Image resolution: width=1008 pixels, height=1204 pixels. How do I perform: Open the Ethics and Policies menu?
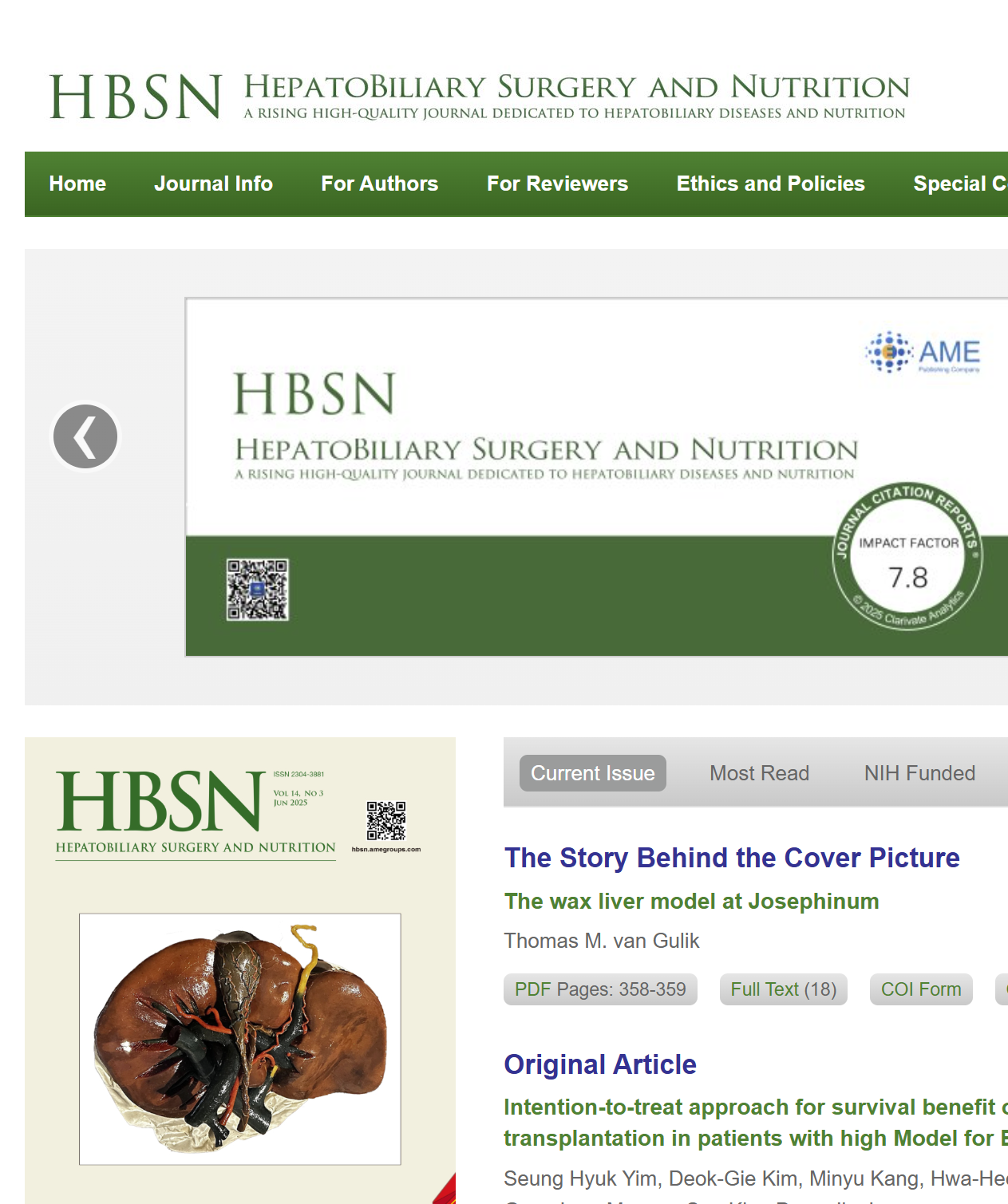[x=771, y=184]
